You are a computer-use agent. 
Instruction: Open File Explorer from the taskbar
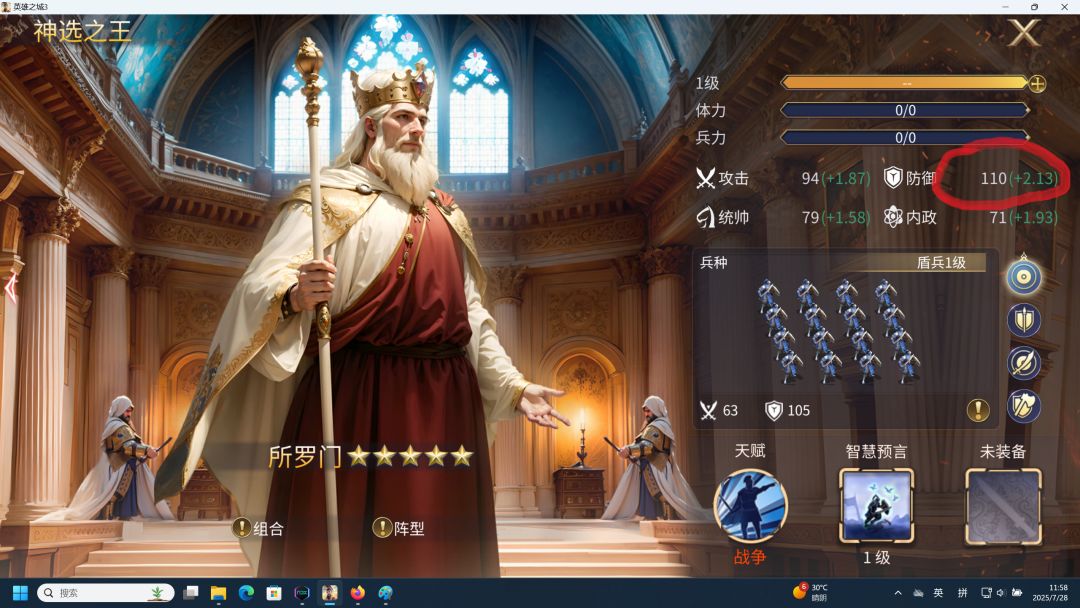coord(218,593)
